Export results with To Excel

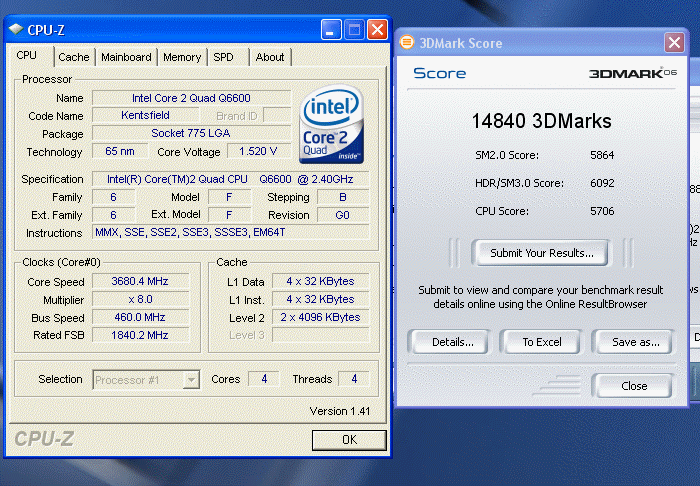tap(542, 342)
